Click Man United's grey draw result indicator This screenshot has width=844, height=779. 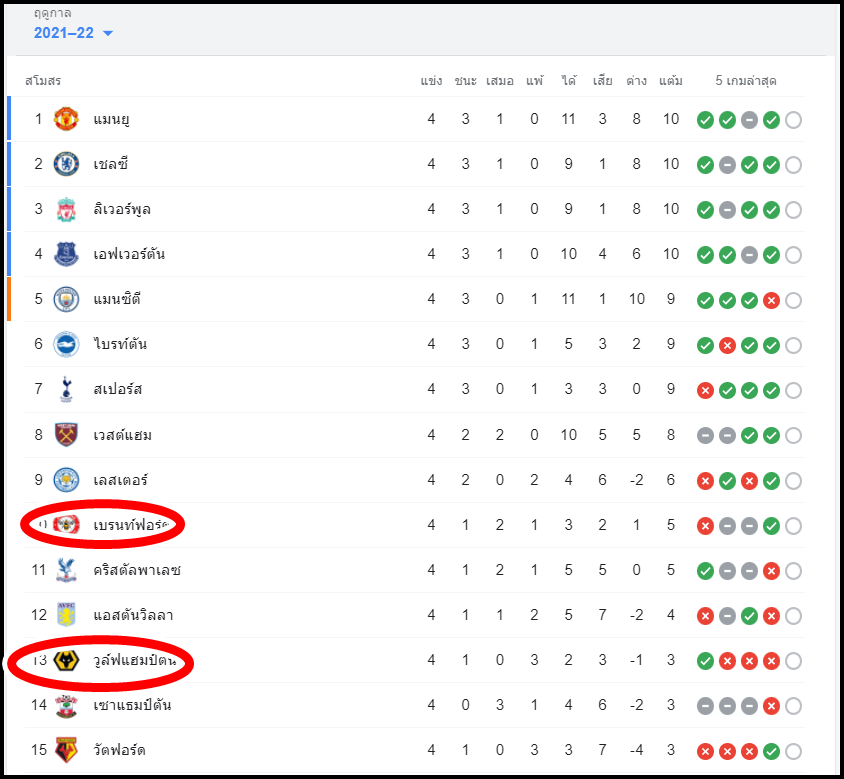click(x=749, y=120)
